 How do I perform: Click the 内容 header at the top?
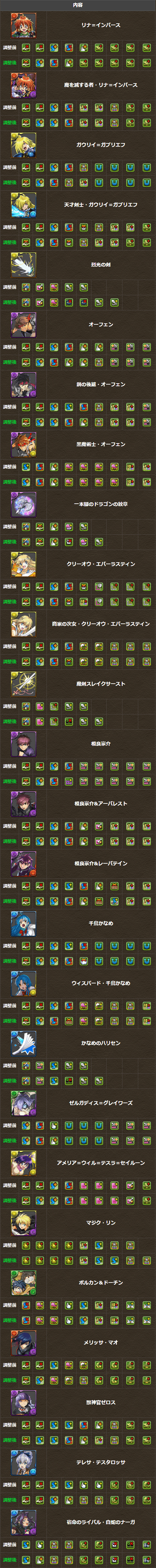[78, 5]
